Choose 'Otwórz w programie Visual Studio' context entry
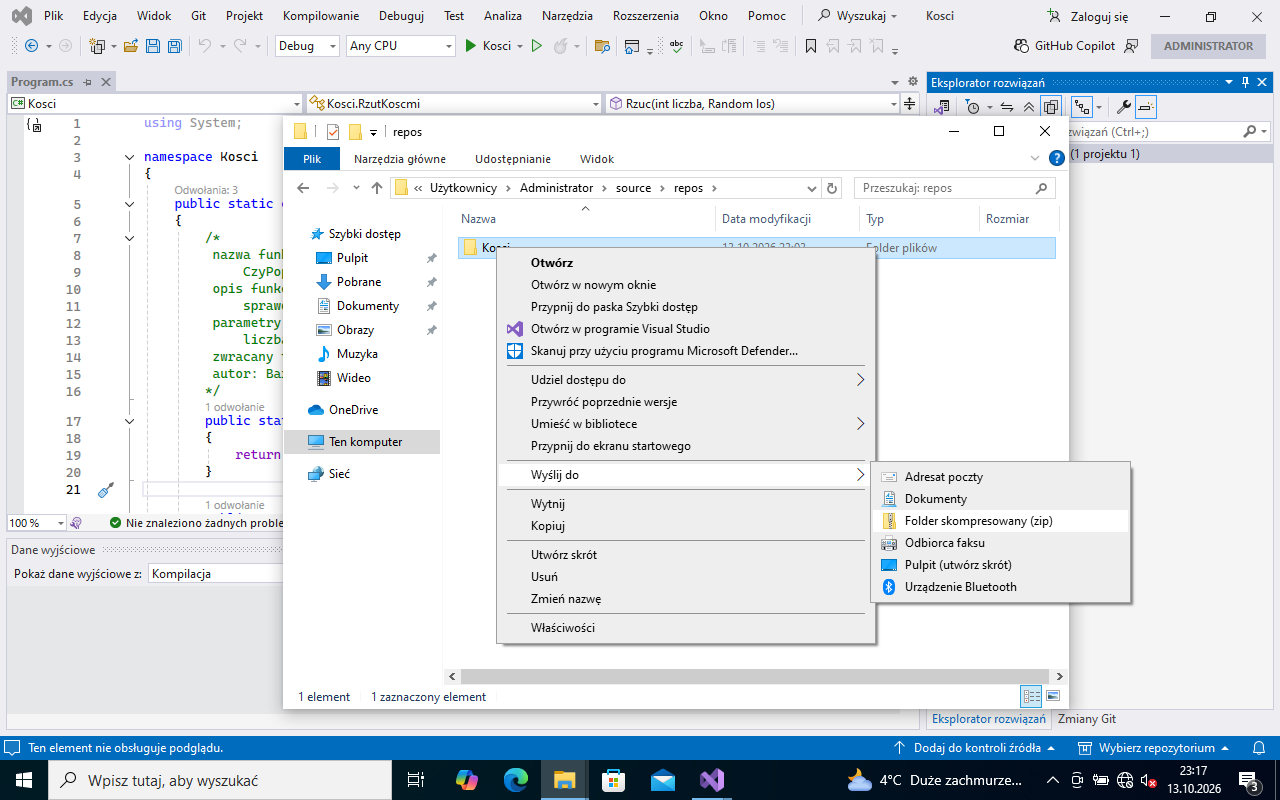Screen dimensions: 1280x800 686,329
